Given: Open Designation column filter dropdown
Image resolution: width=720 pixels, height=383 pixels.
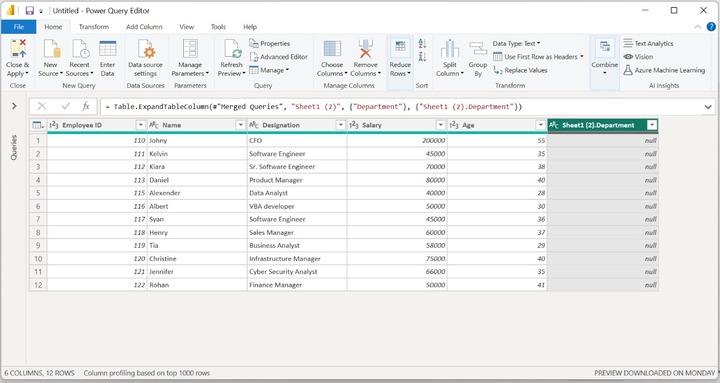Looking at the screenshot, I should (x=341, y=125).
